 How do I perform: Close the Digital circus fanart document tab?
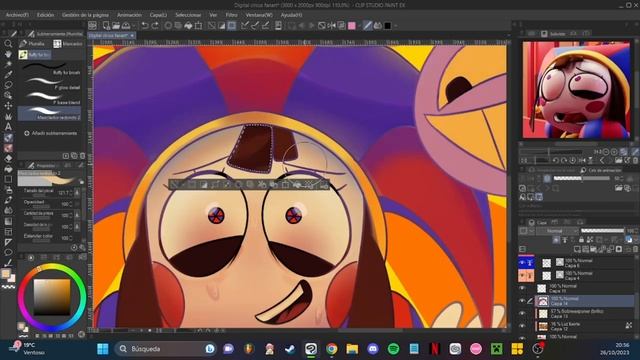click(x=132, y=36)
